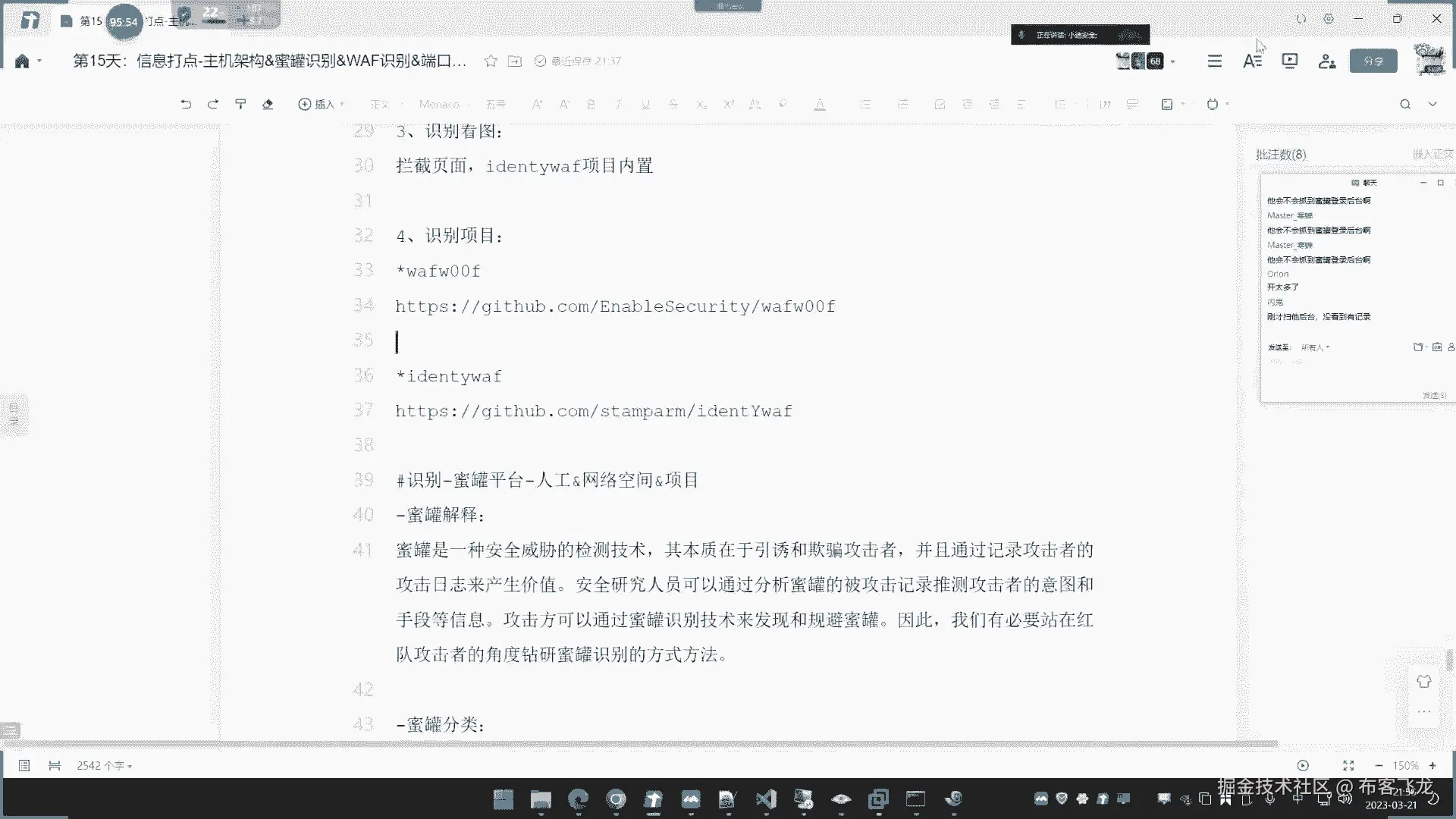The width and height of the screenshot is (1456, 819).
Task: Star this document as favorite
Action: 491,61
